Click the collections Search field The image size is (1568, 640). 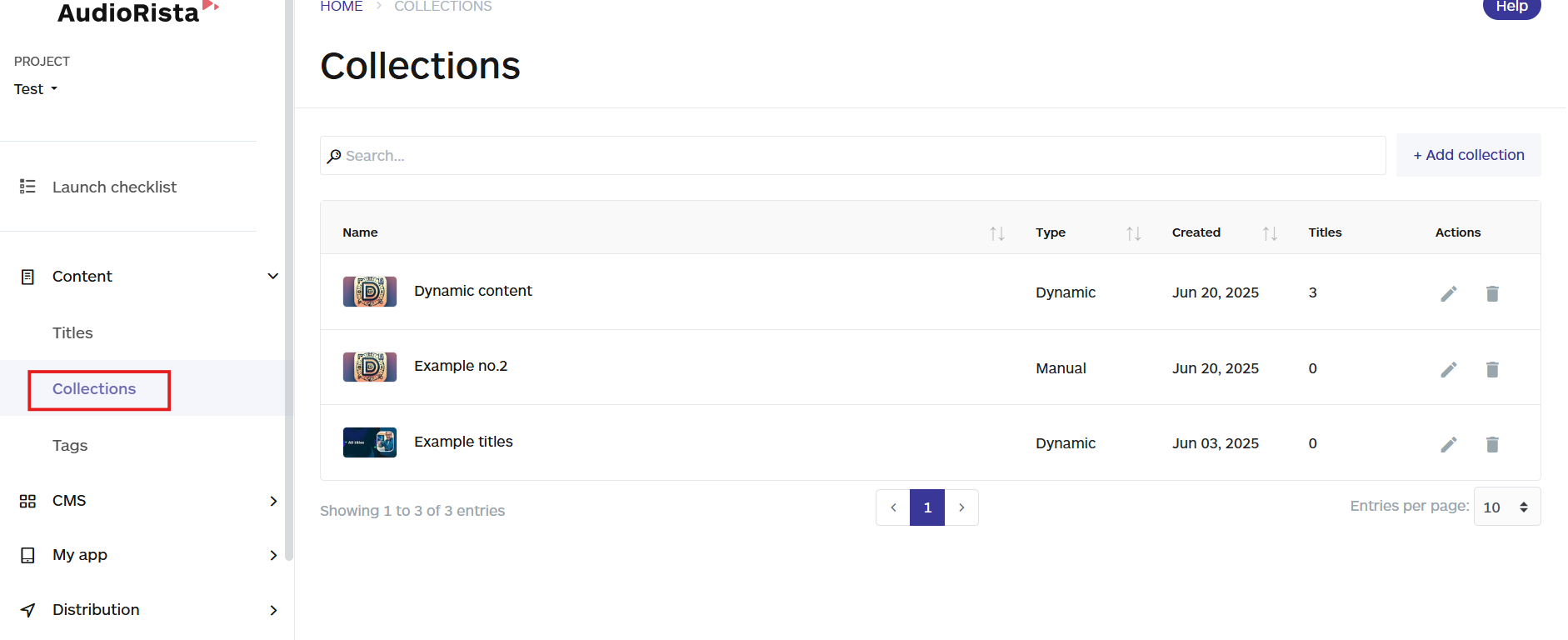[853, 156]
